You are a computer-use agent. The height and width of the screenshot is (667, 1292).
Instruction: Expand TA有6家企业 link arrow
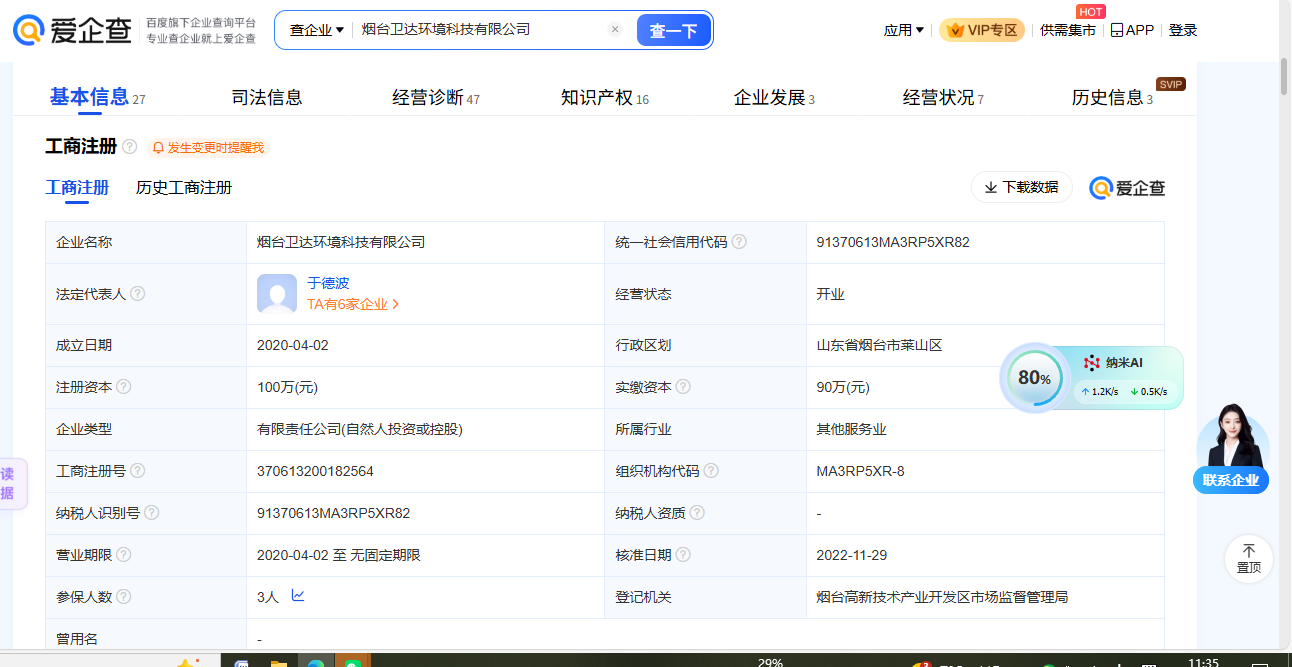coord(396,304)
